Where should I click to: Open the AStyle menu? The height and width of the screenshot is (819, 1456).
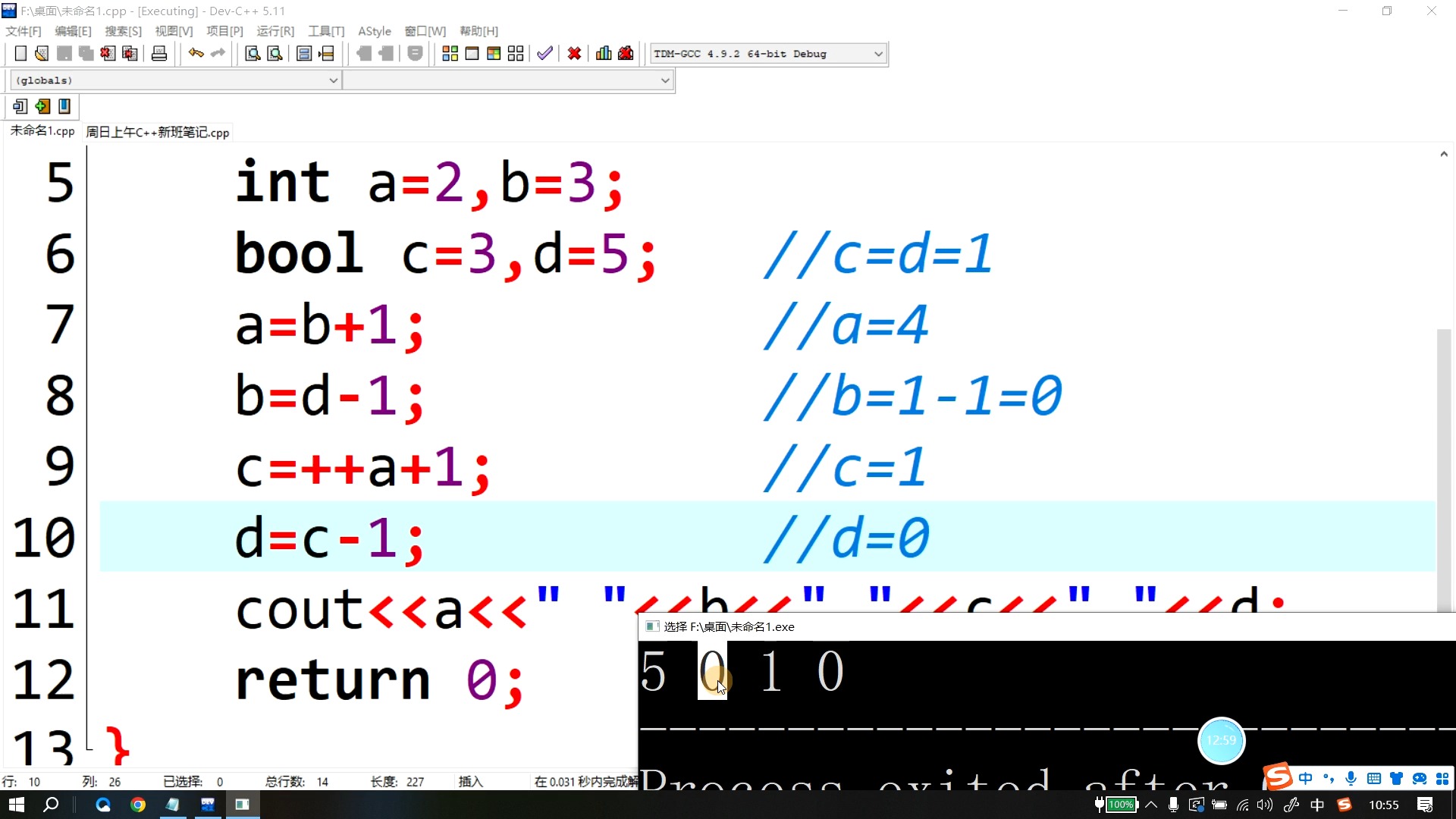[x=375, y=31]
